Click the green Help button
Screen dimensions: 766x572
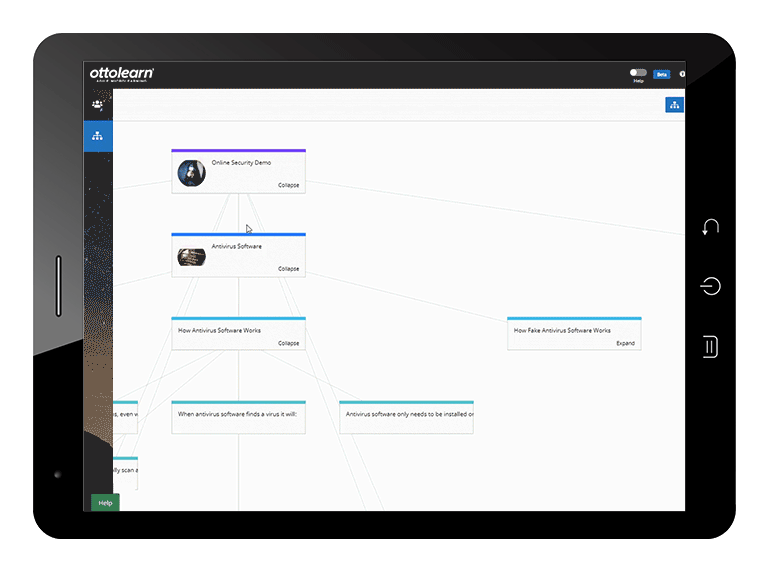[105, 503]
